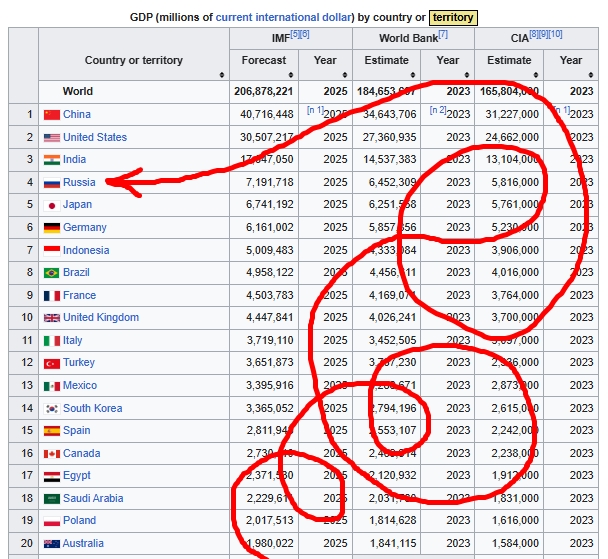
Task: Sort by CIA Estimate column arrow
Action: pos(535,74)
